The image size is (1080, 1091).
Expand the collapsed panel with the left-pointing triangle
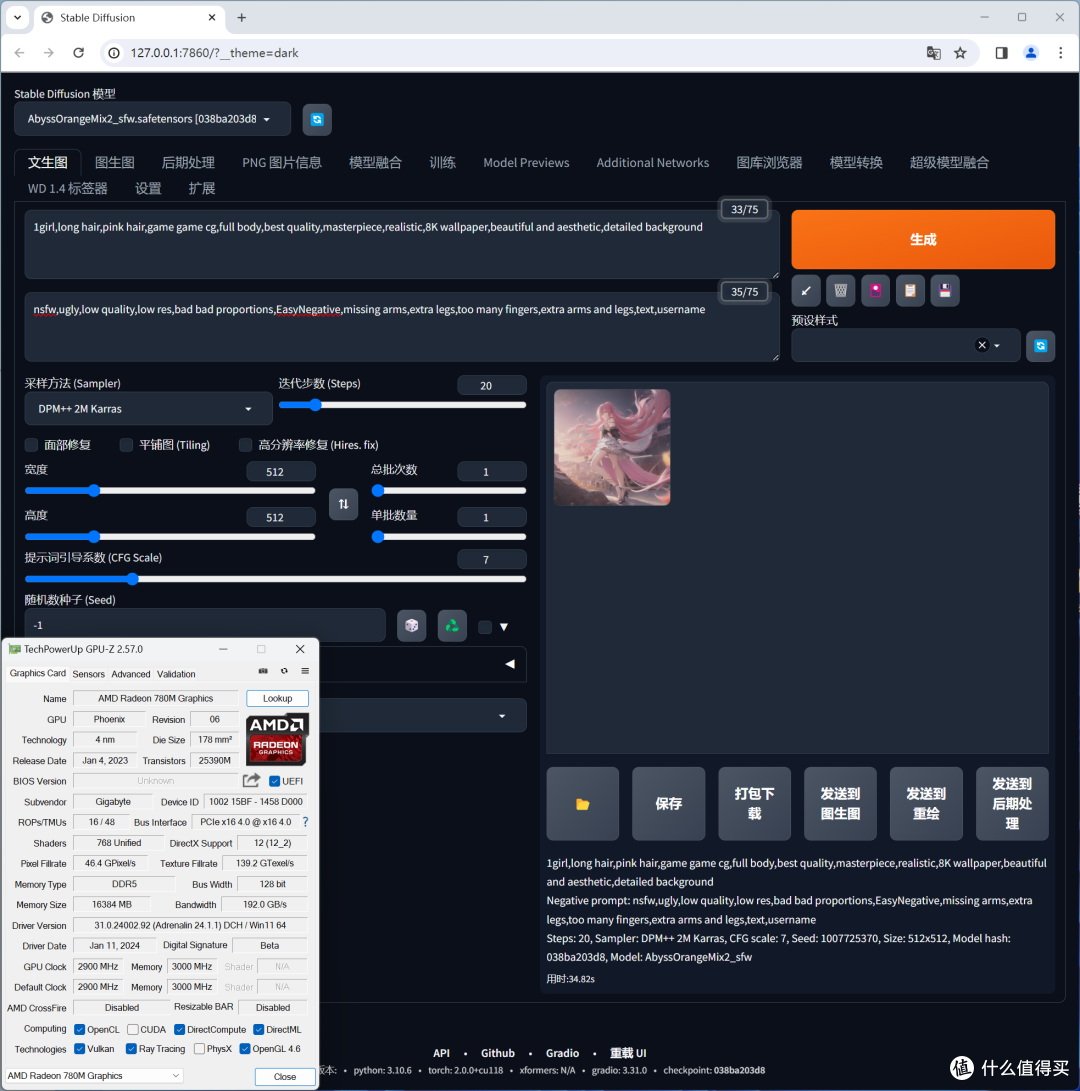pos(510,664)
